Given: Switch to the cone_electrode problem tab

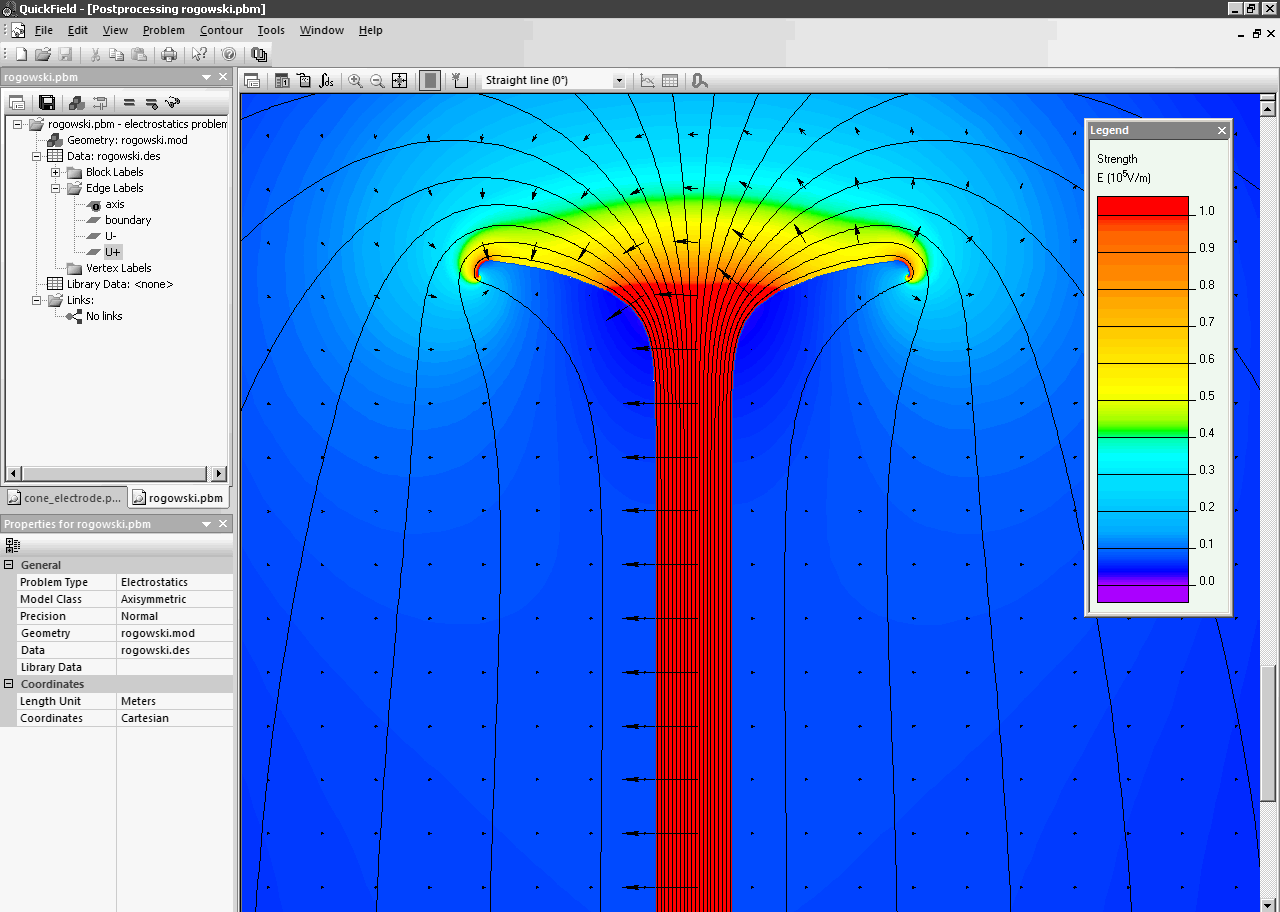Looking at the screenshot, I should point(65,497).
